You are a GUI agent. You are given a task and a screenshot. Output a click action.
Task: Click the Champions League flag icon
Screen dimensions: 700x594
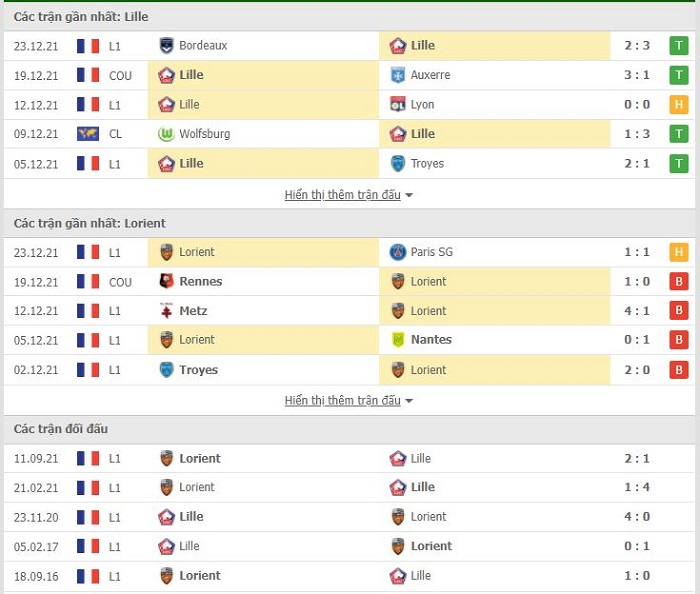click(x=88, y=134)
